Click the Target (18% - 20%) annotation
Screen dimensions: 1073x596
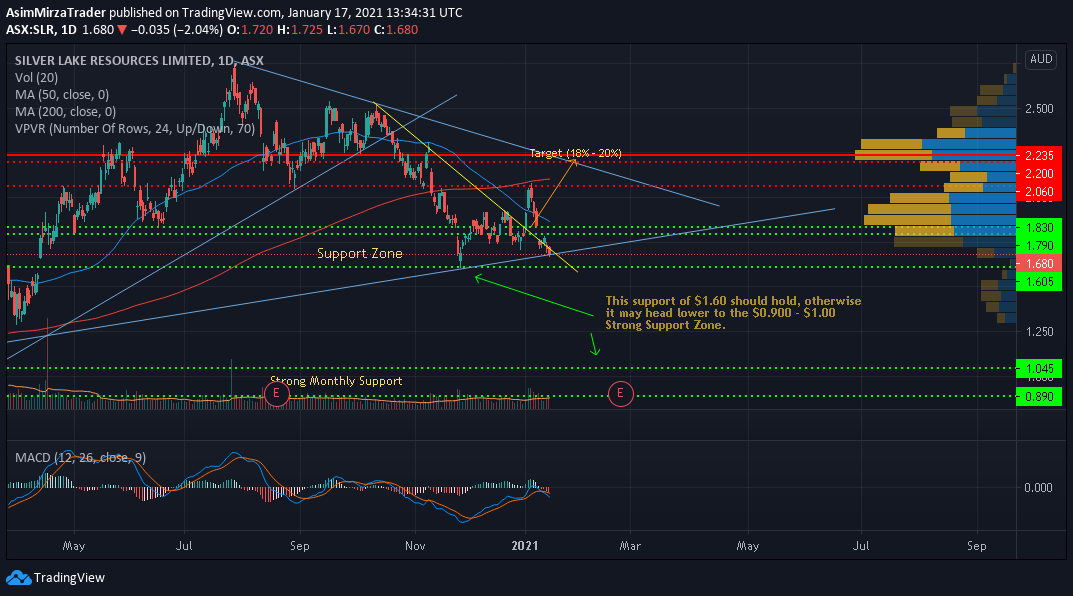pos(575,153)
